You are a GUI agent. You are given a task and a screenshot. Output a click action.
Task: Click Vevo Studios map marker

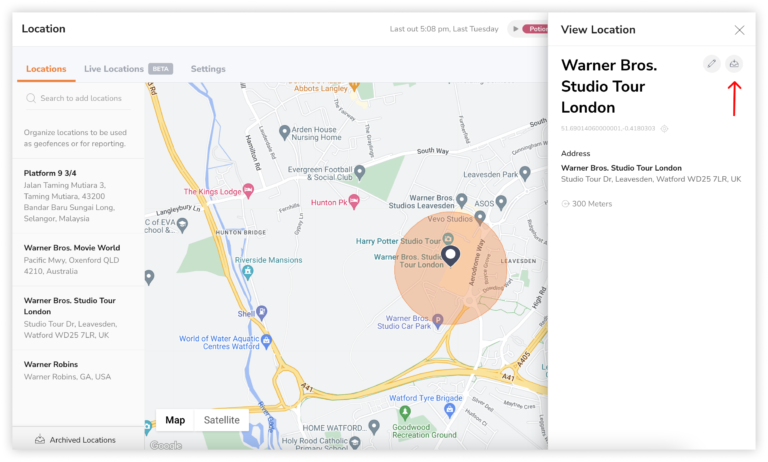480,217
